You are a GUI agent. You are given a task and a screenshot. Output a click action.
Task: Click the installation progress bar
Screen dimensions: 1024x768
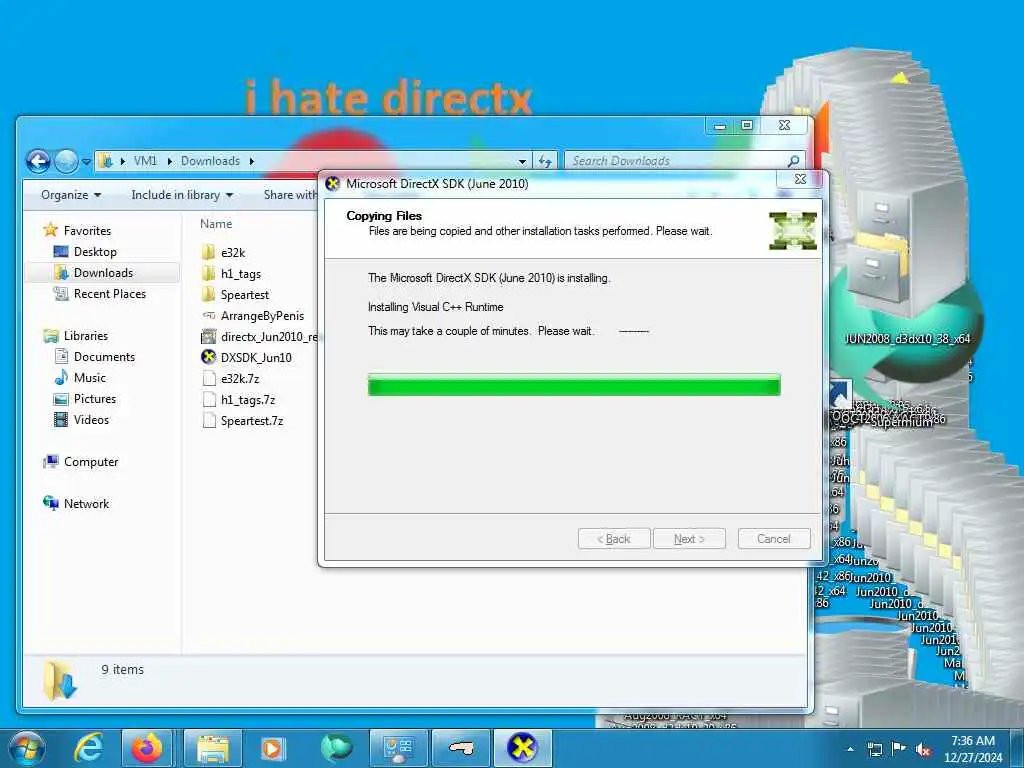tap(574, 385)
